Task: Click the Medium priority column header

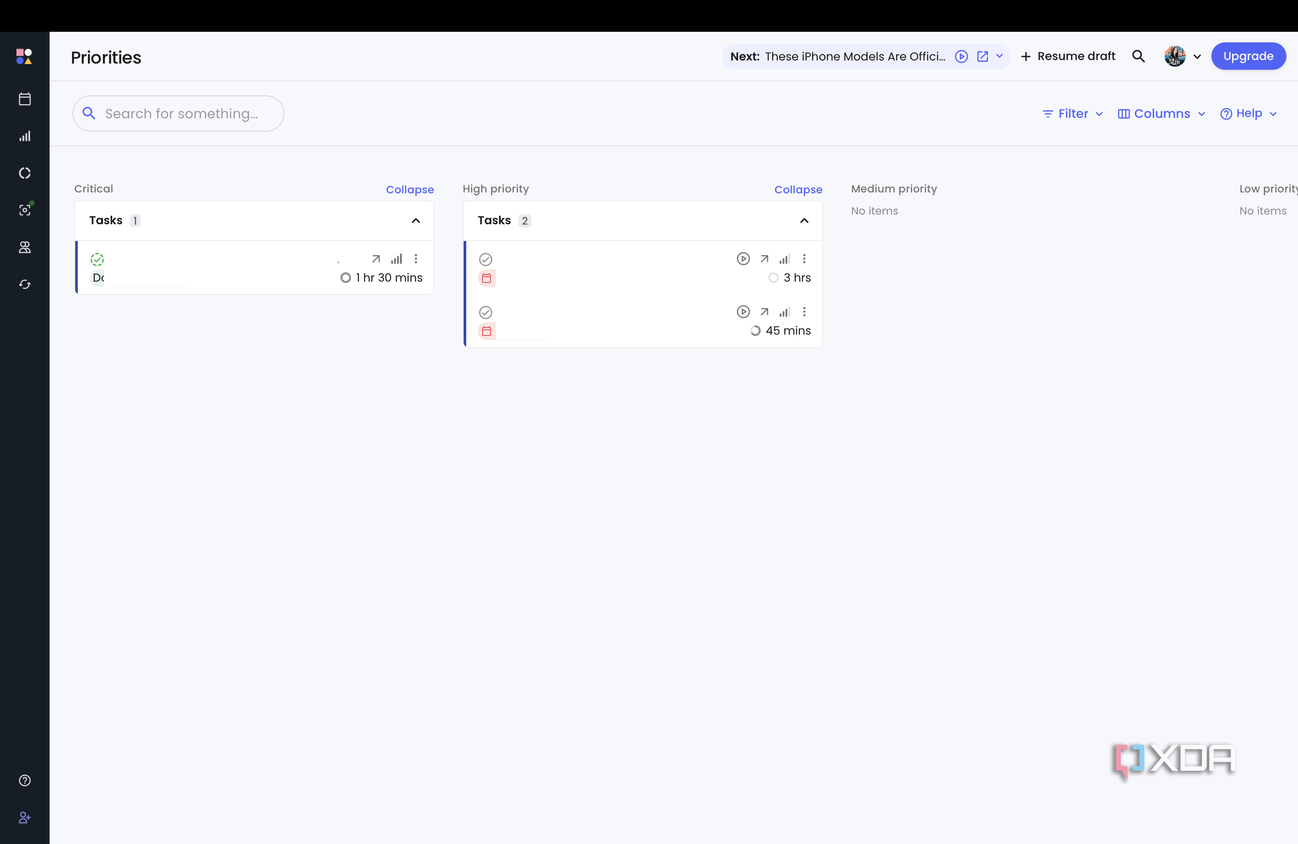Action: (894, 189)
